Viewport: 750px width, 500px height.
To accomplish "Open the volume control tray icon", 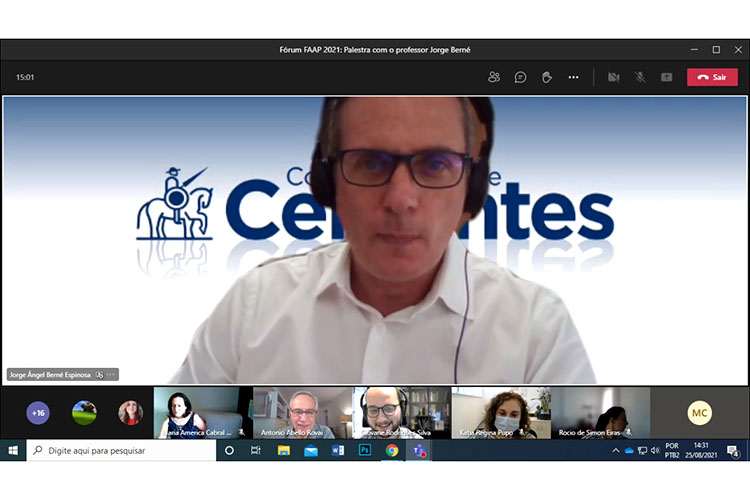I will coord(655,450).
